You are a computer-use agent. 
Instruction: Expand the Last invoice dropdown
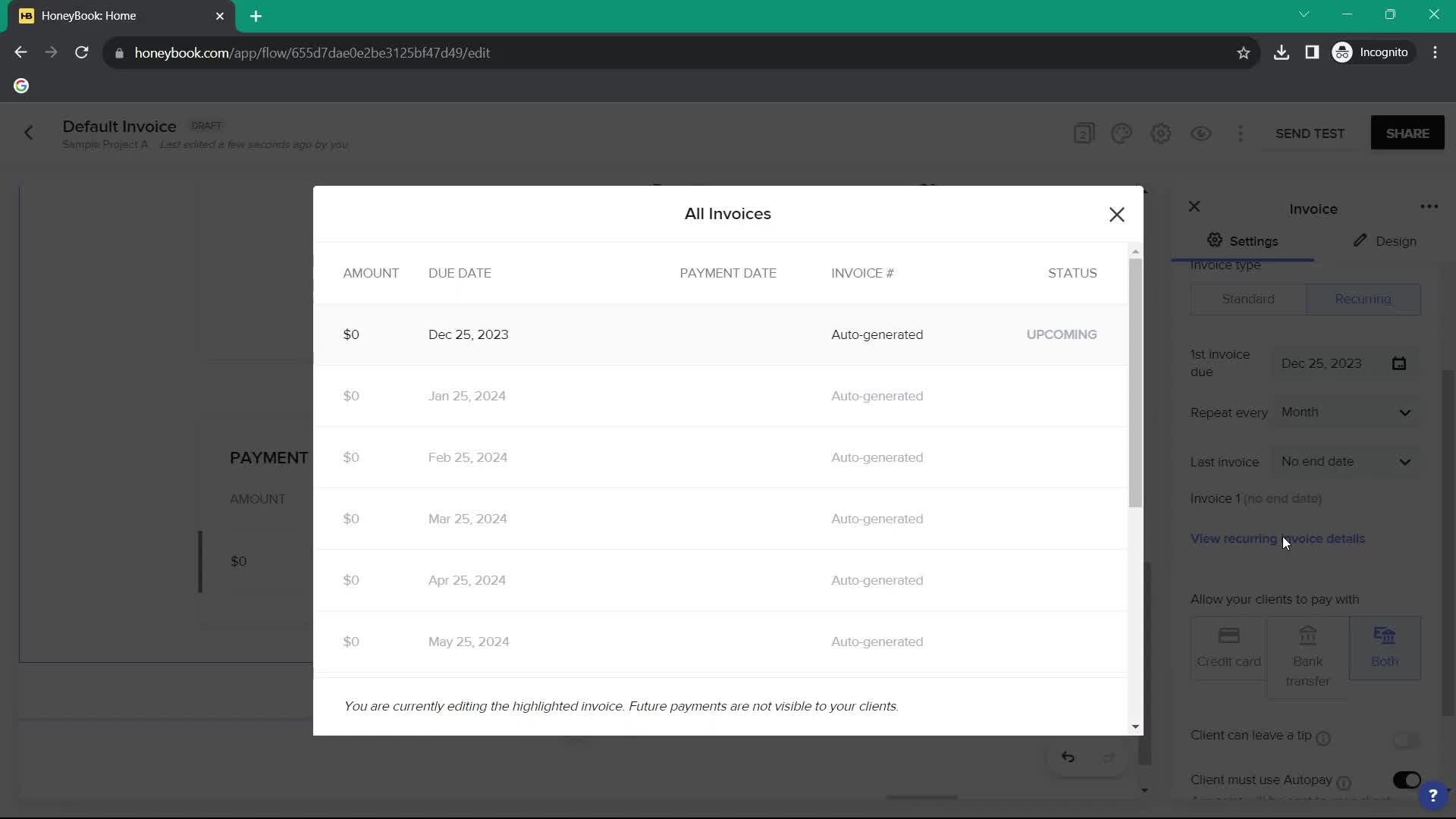1348,462
